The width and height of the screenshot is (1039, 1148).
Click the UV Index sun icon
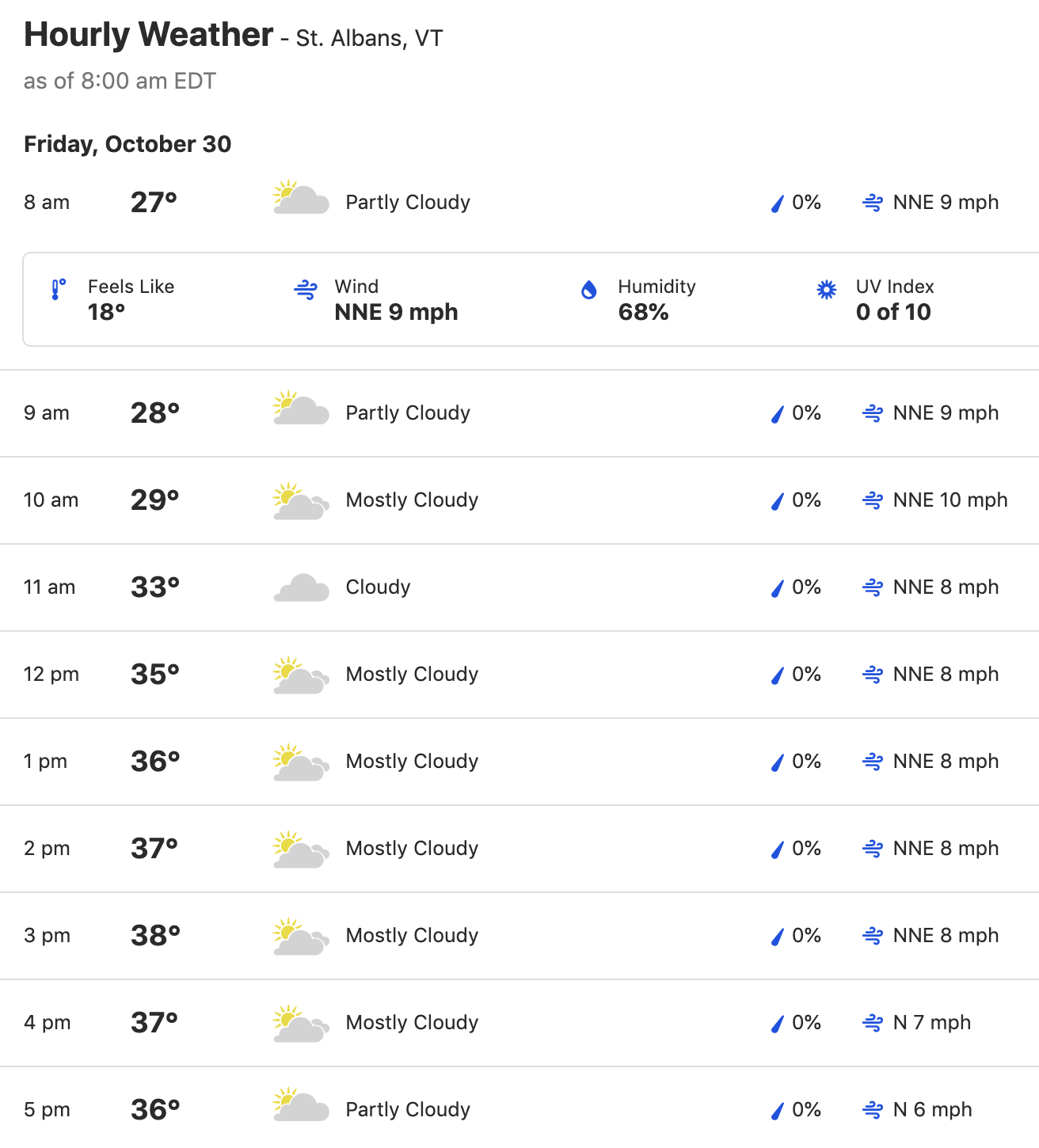(826, 290)
